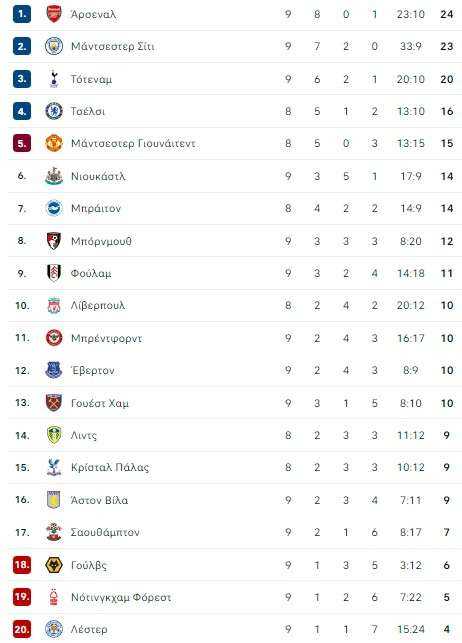Click the Liverpool club crest

point(54,306)
